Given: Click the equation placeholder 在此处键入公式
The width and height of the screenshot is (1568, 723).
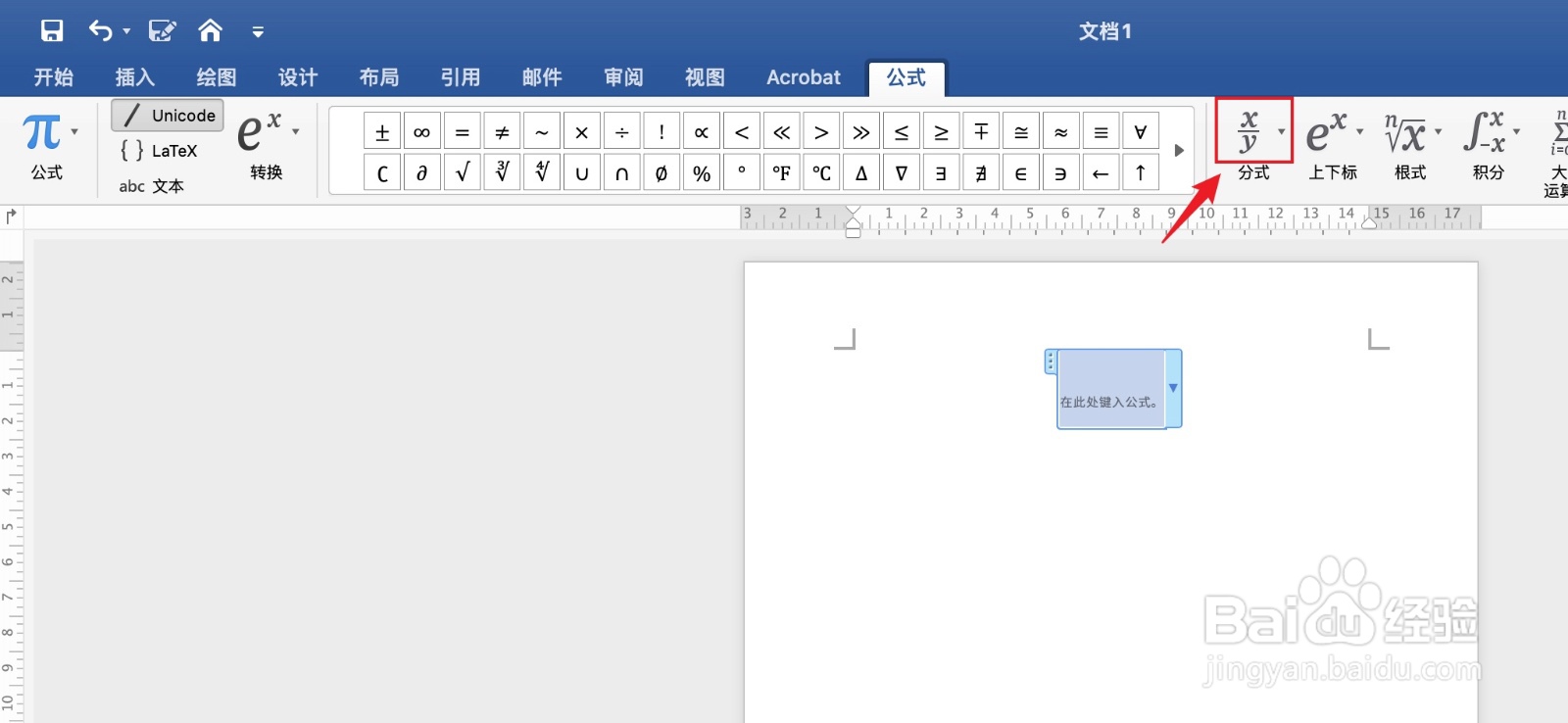Looking at the screenshot, I should click(1108, 402).
